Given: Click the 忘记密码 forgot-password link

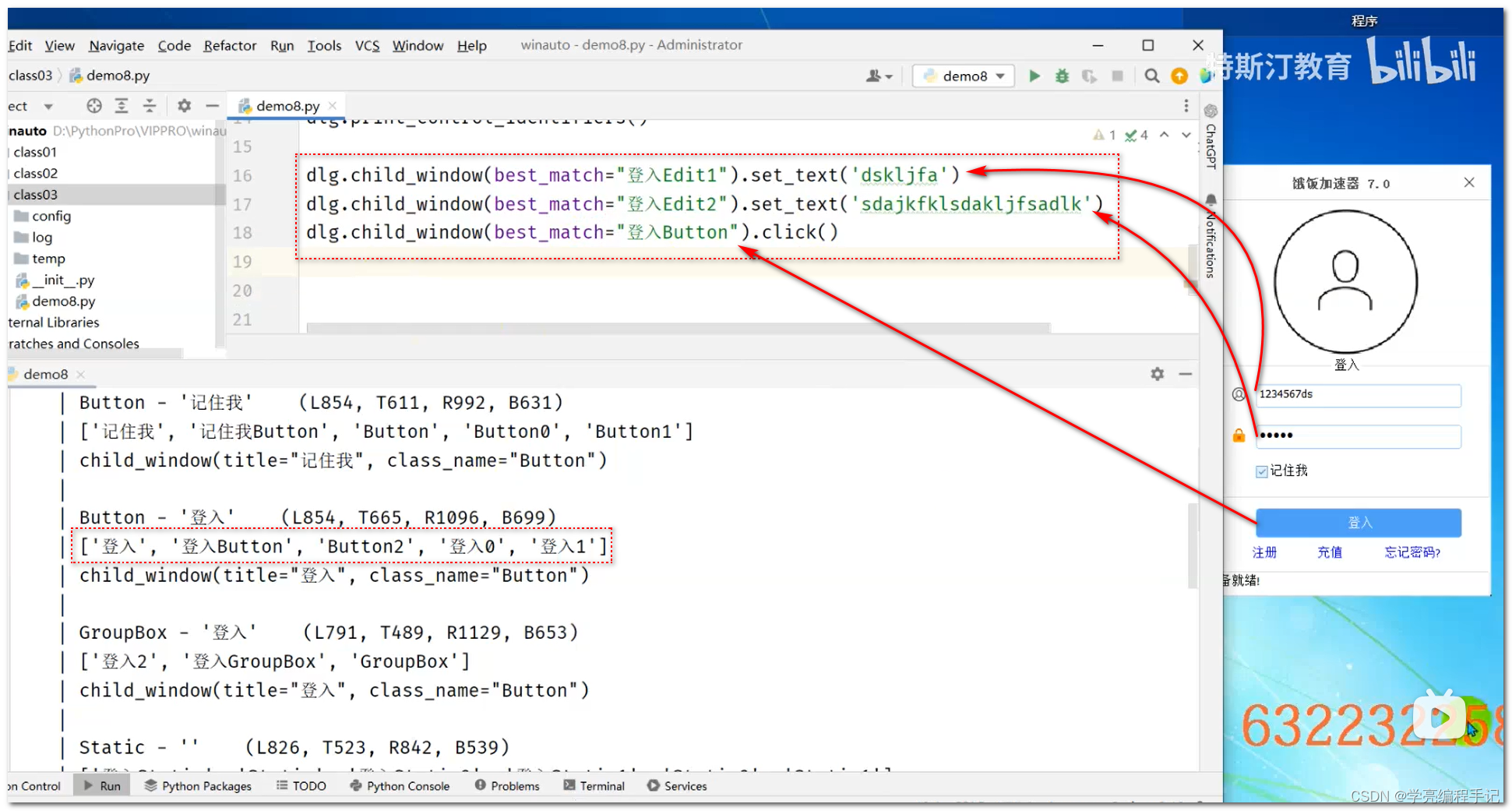Looking at the screenshot, I should click(1411, 552).
